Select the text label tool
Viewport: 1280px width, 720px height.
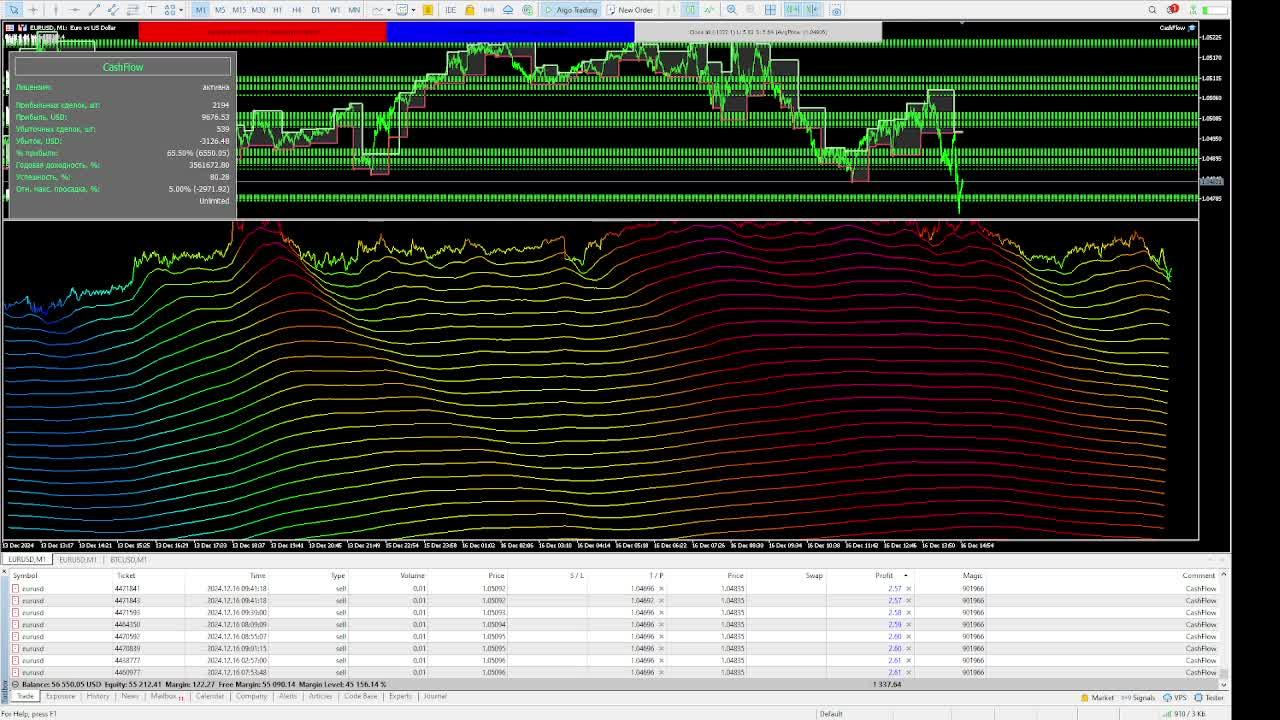pyautogui.click(x=151, y=10)
